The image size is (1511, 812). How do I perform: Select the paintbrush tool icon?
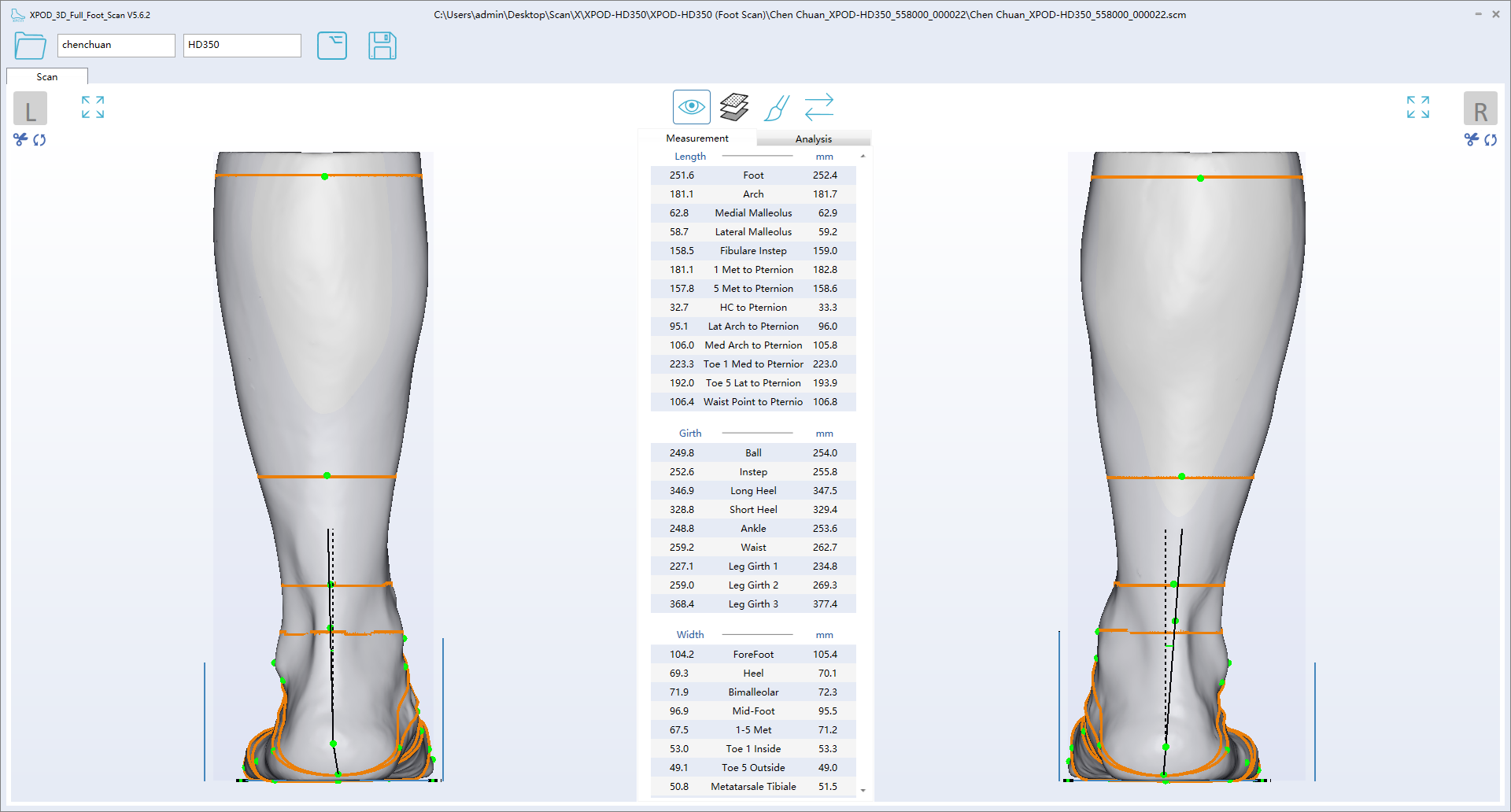pyautogui.click(x=777, y=107)
